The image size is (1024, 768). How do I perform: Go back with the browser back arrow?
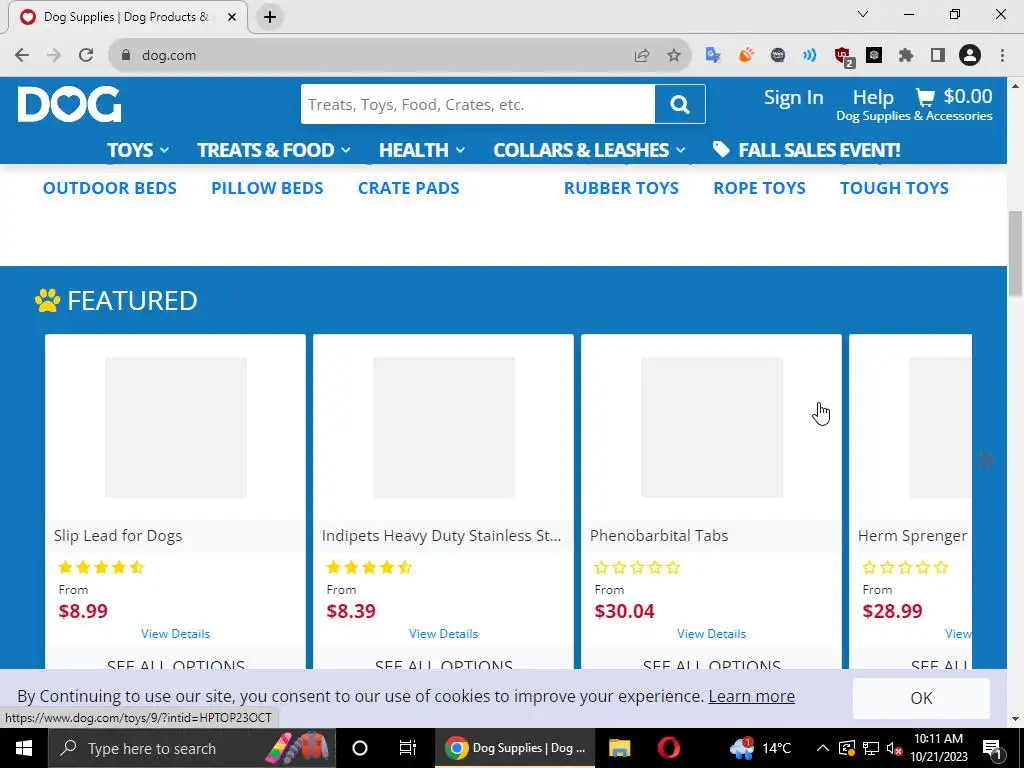22,56
